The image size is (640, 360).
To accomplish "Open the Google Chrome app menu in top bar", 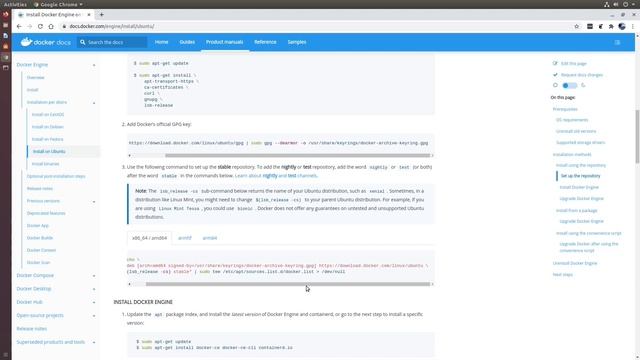I will click(x=58, y=4).
